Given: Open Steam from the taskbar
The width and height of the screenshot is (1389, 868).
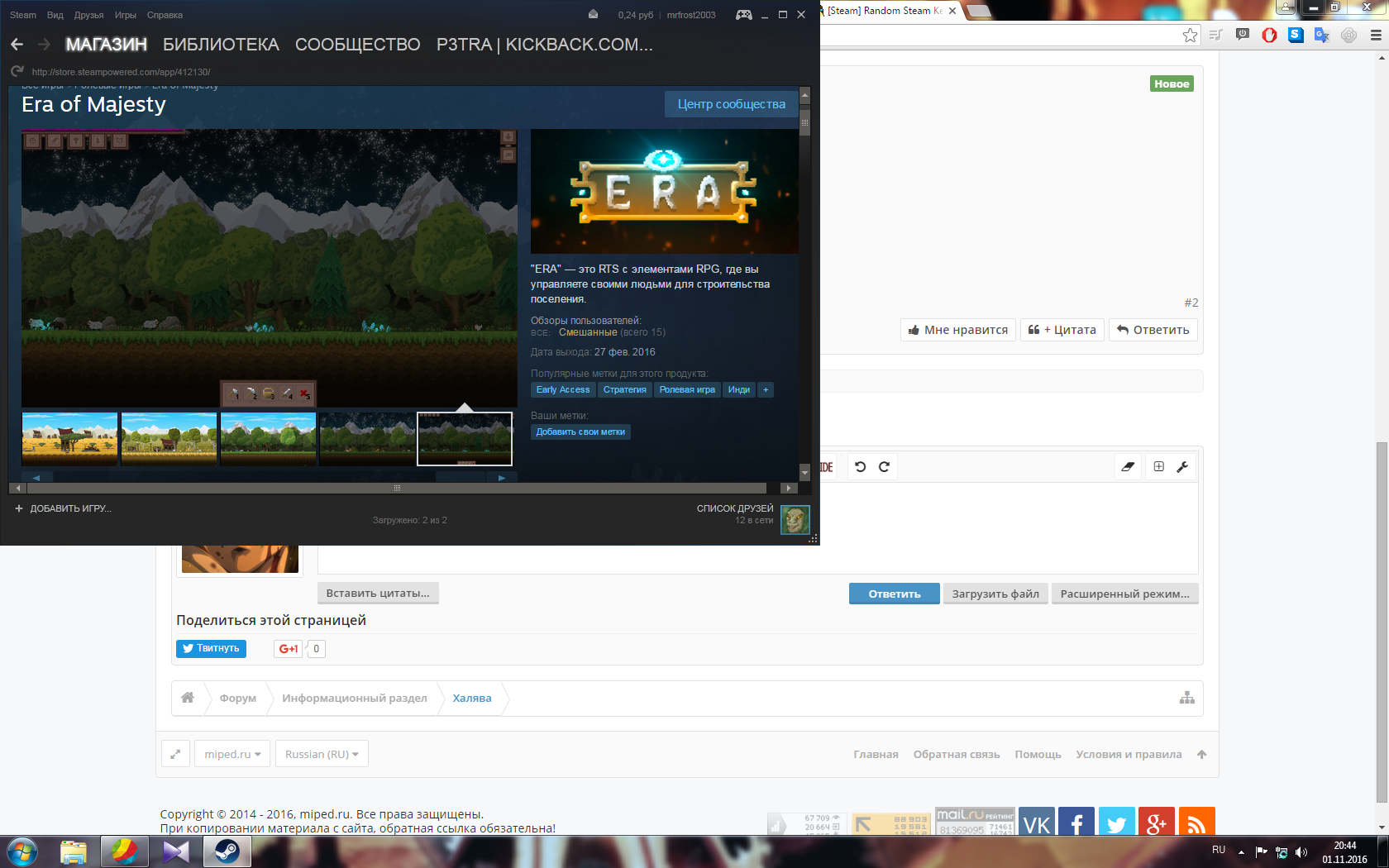Looking at the screenshot, I should (227, 851).
